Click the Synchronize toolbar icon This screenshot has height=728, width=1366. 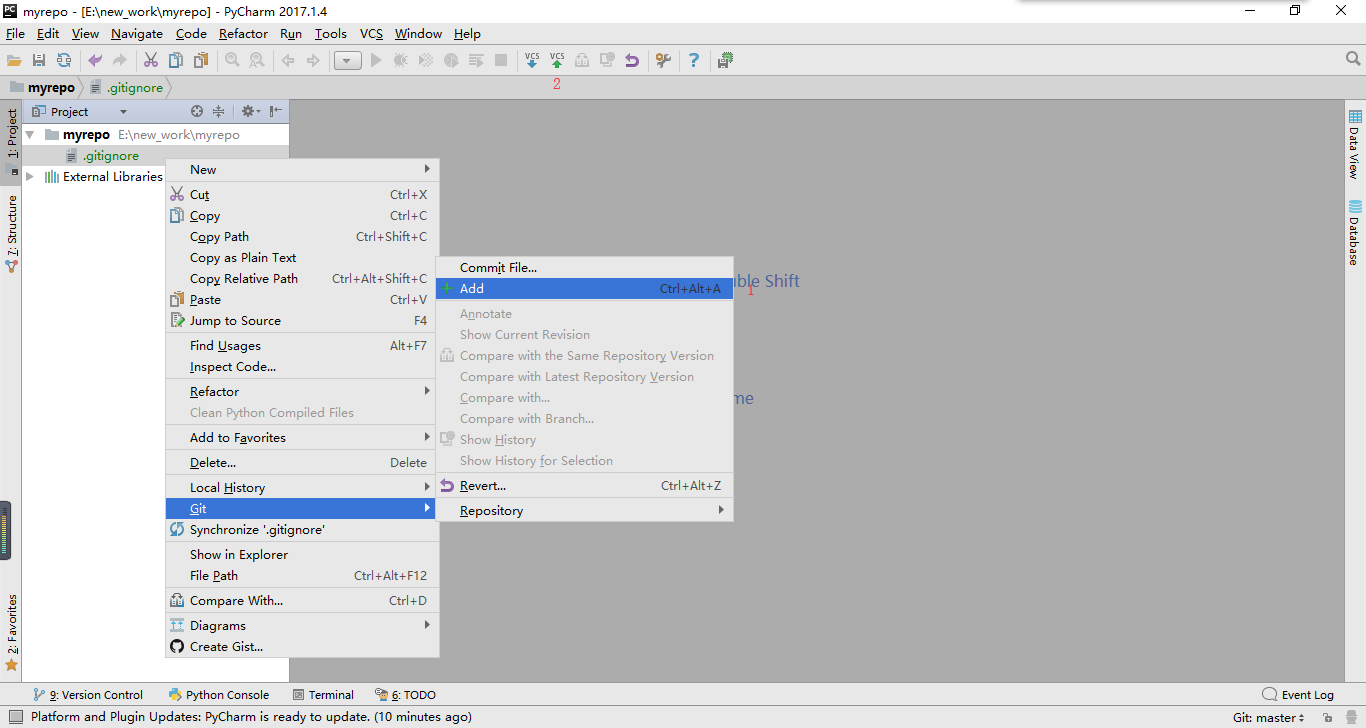coord(64,61)
